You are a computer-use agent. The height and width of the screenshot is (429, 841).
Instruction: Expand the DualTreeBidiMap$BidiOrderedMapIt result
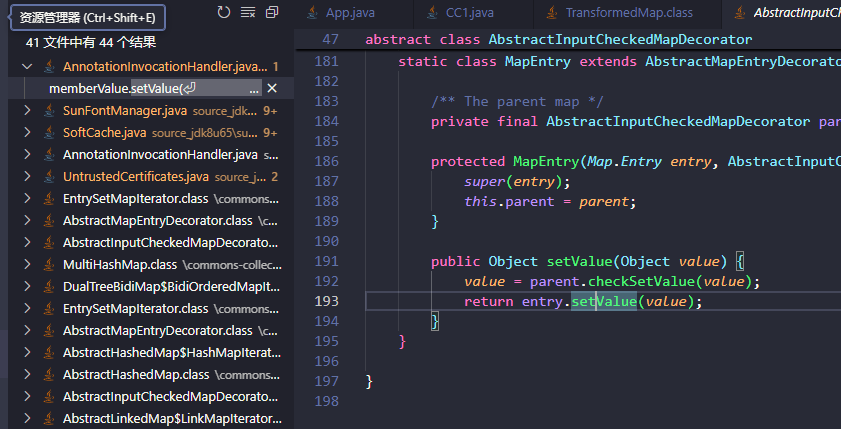click(x=27, y=287)
